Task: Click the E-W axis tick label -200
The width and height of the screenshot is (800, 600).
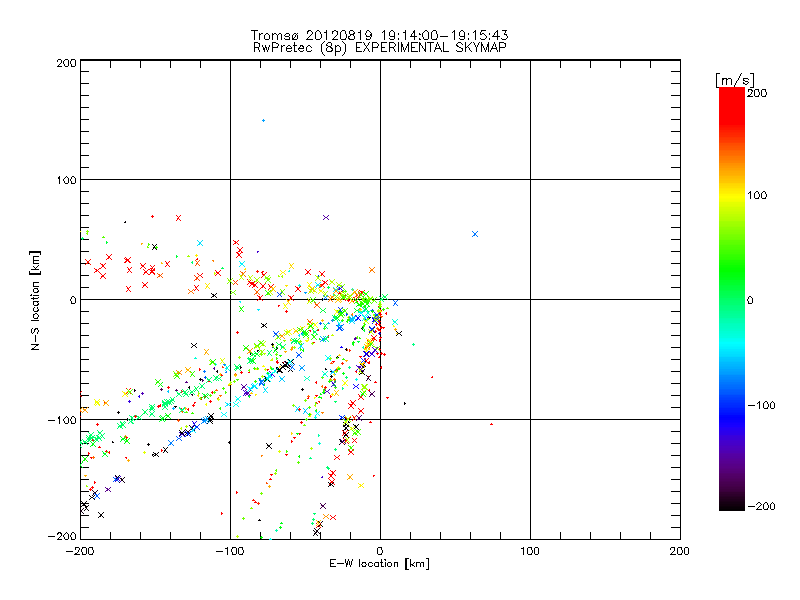Action: coord(80,551)
